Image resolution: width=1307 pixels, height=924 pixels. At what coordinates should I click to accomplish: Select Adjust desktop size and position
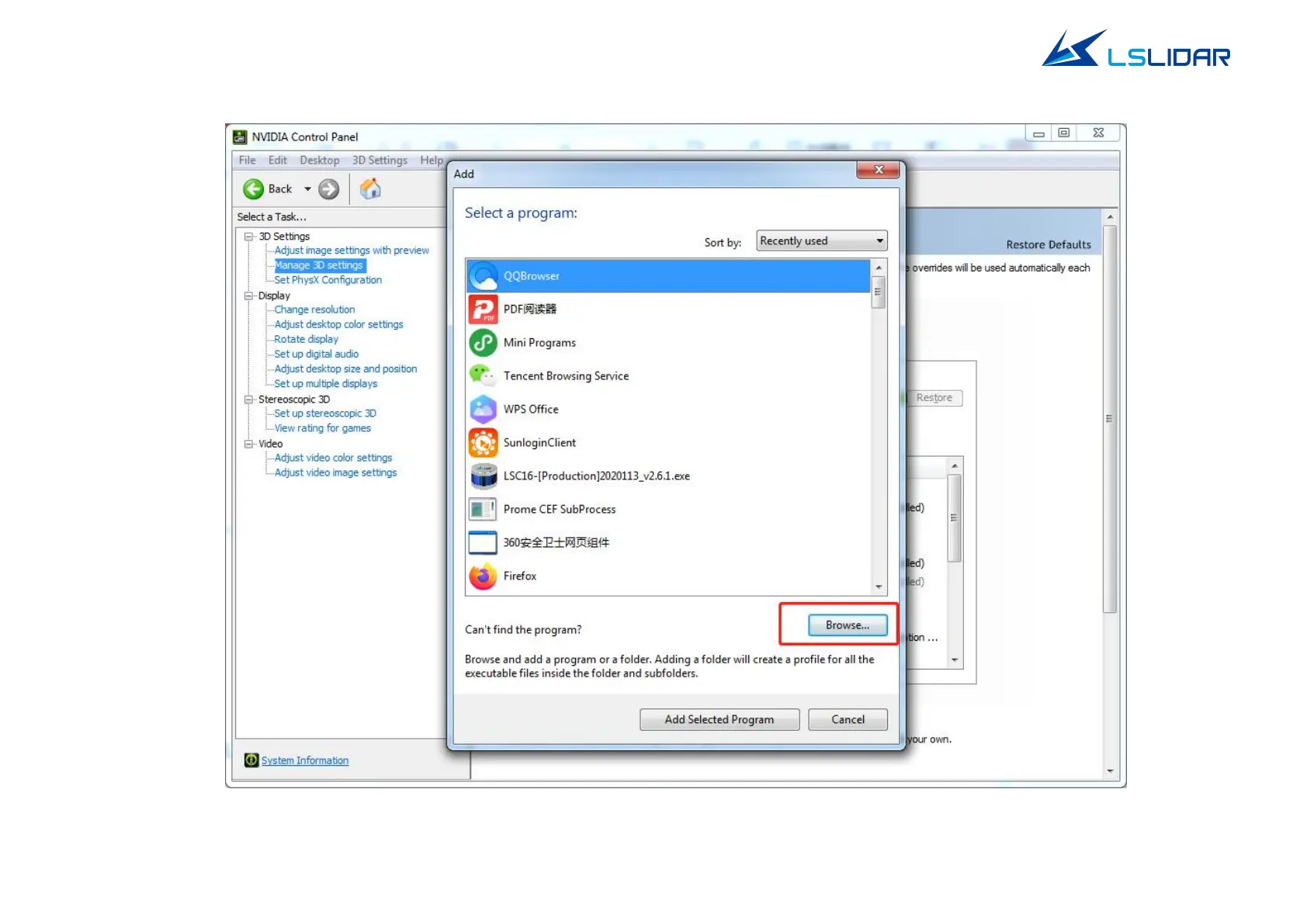pos(345,369)
